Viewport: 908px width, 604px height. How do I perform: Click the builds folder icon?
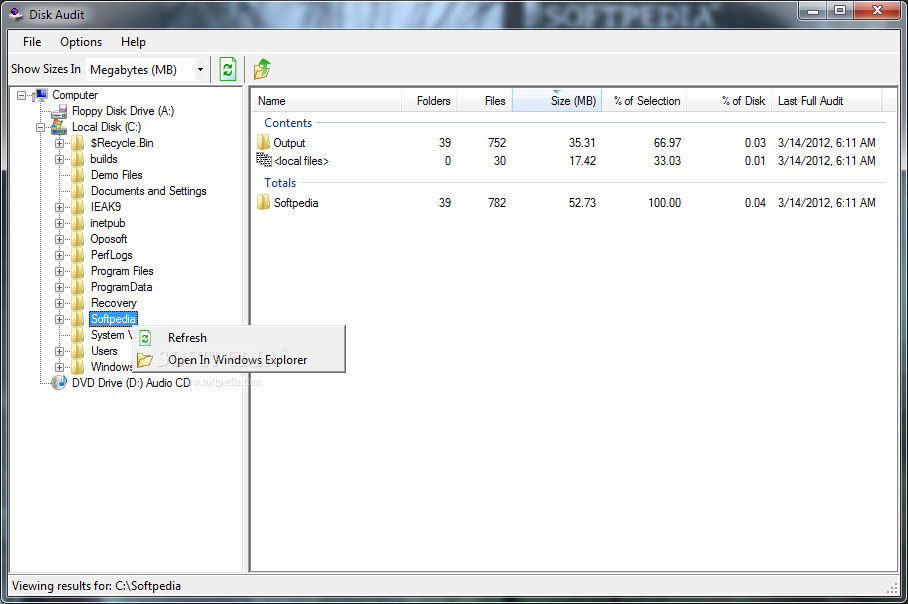coord(78,159)
